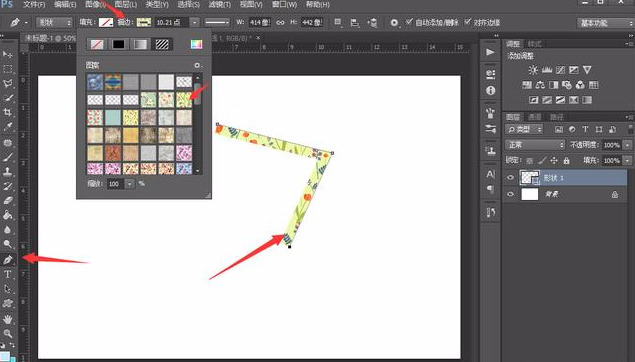
Task: Open the layer fill percentage dropdown arrow
Action: 627,161
